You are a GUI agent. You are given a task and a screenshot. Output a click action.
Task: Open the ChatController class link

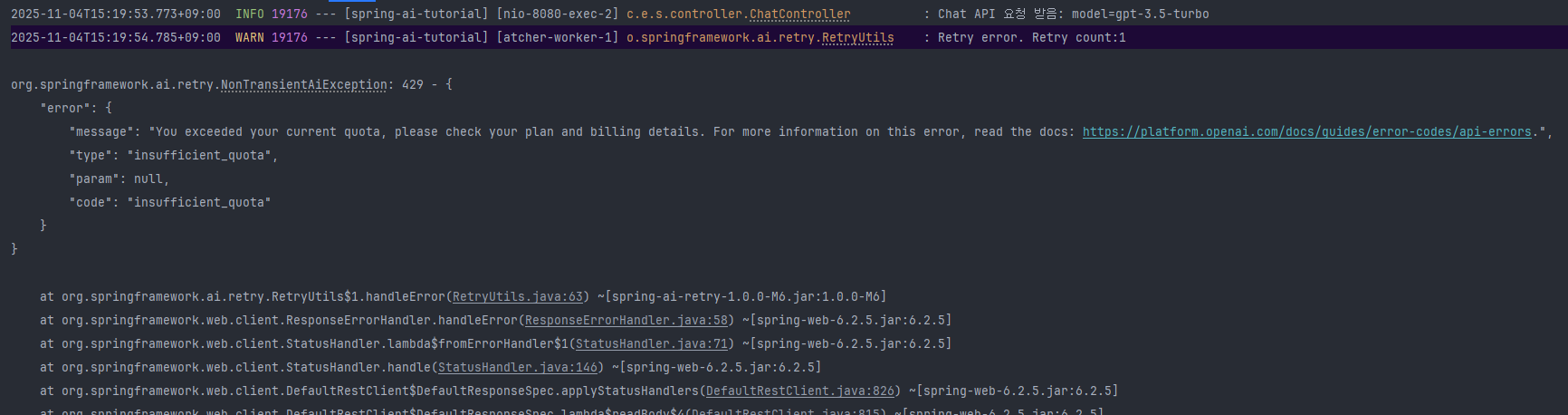click(799, 14)
